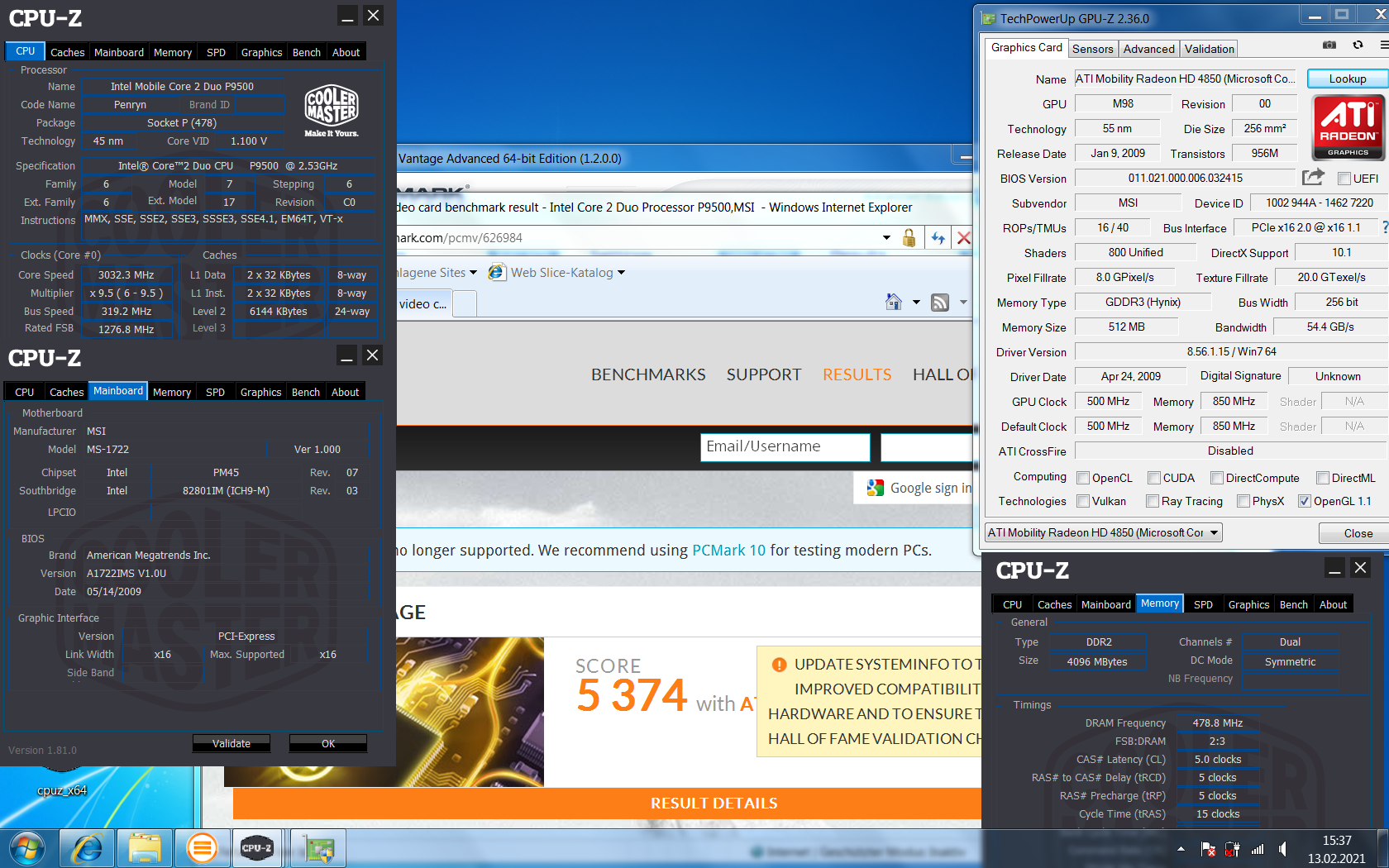This screenshot has width=1389, height=868.
Task: Open Graphics tab in CPU-Z Mainboard window
Action: 261,392
